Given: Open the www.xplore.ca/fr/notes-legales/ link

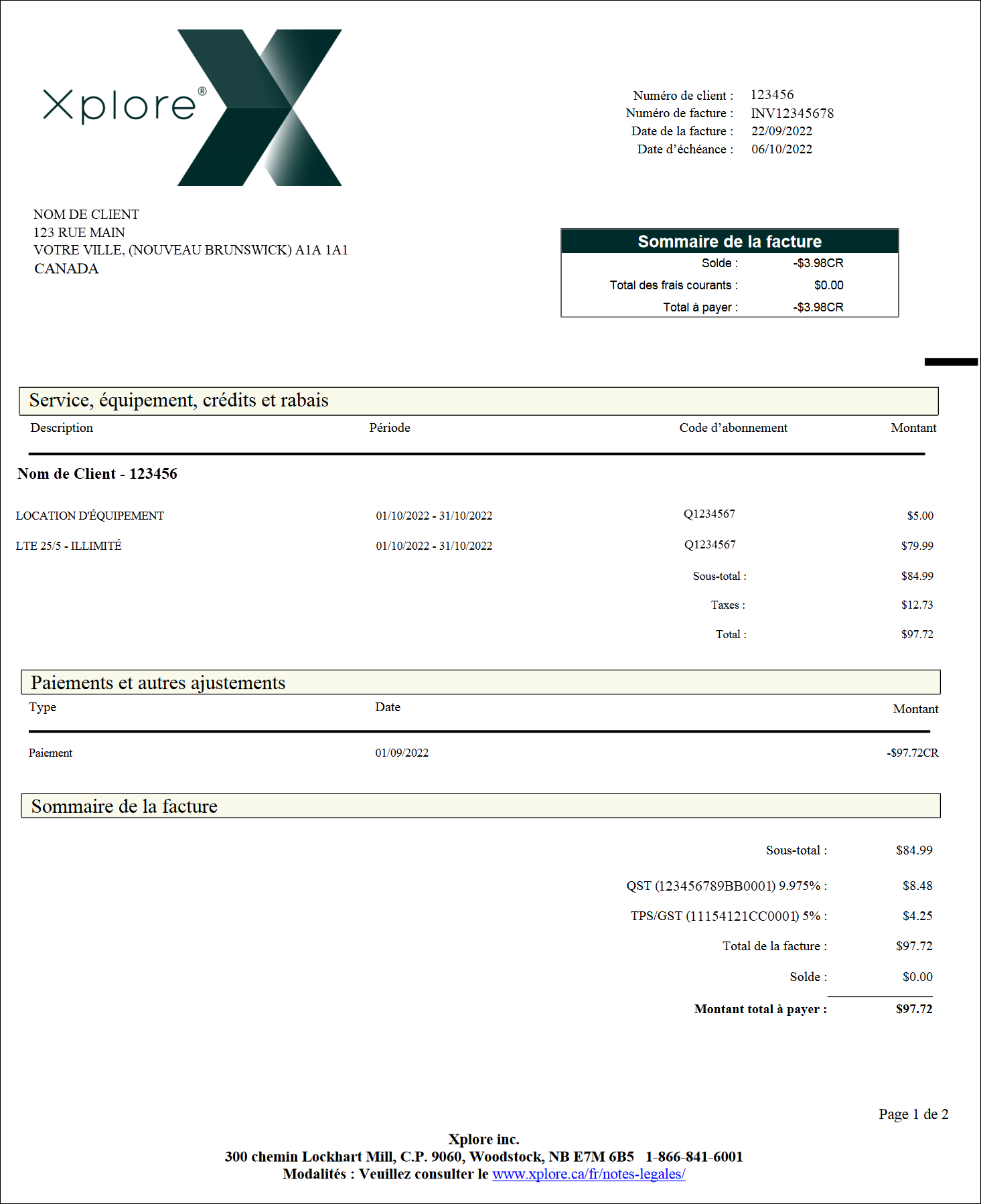Looking at the screenshot, I should 589,1174.
